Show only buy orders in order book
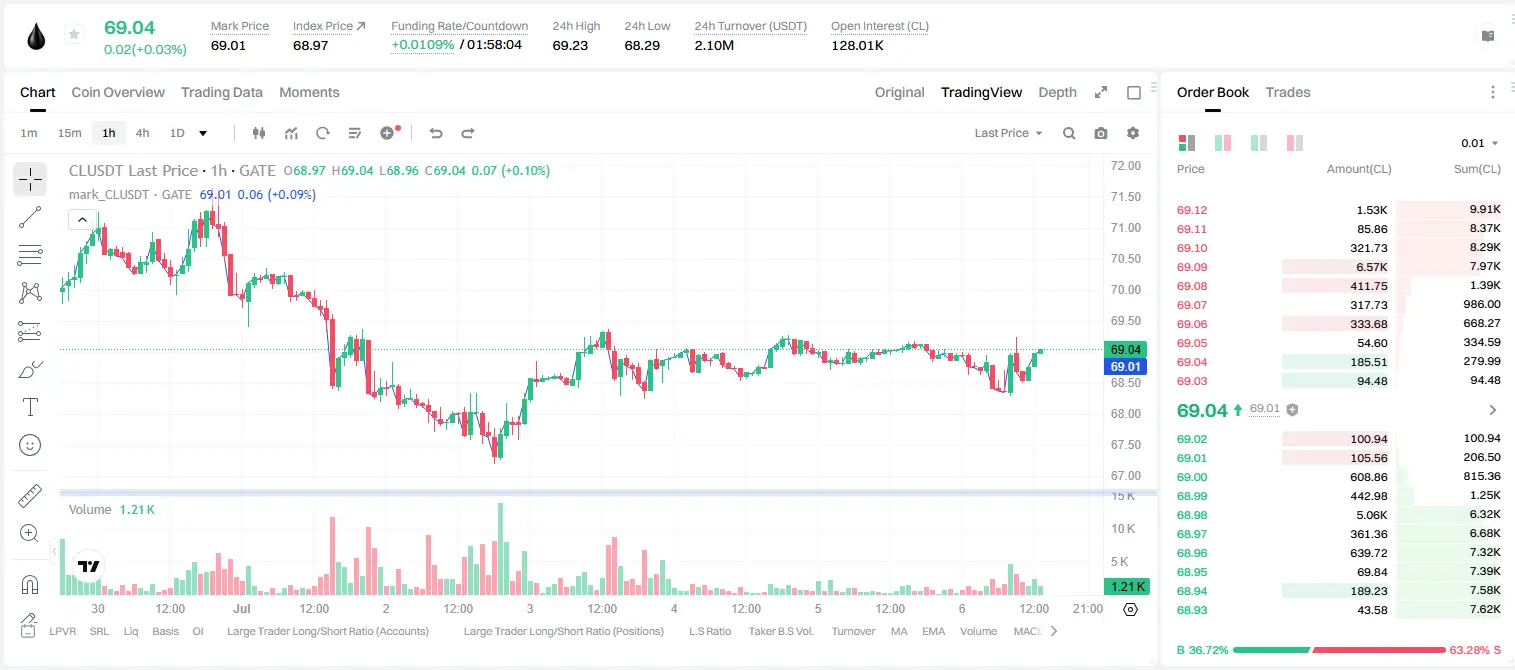 tap(1259, 143)
